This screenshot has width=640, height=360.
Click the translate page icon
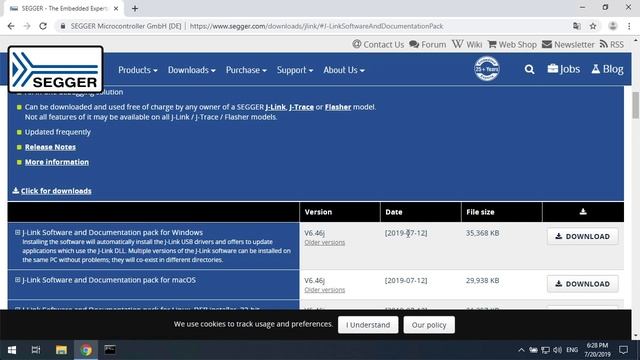(x=577, y=26)
